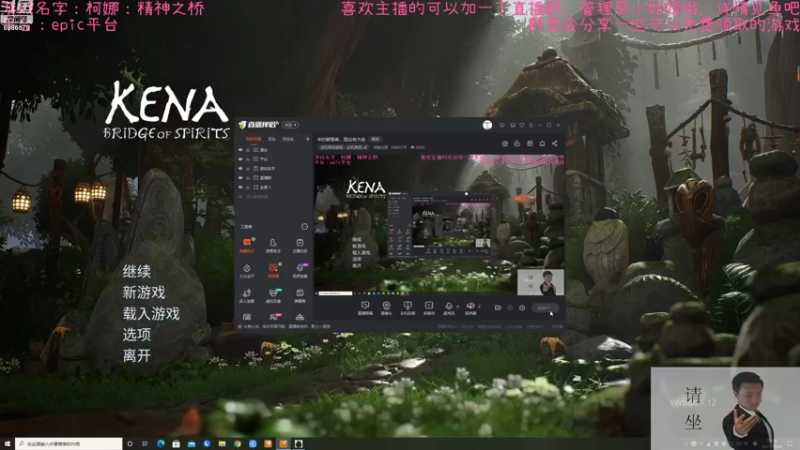Image resolution: width=800 pixels, height=450 pixels.
Task: Open the Windows Start menu
Action: point(8,444)
